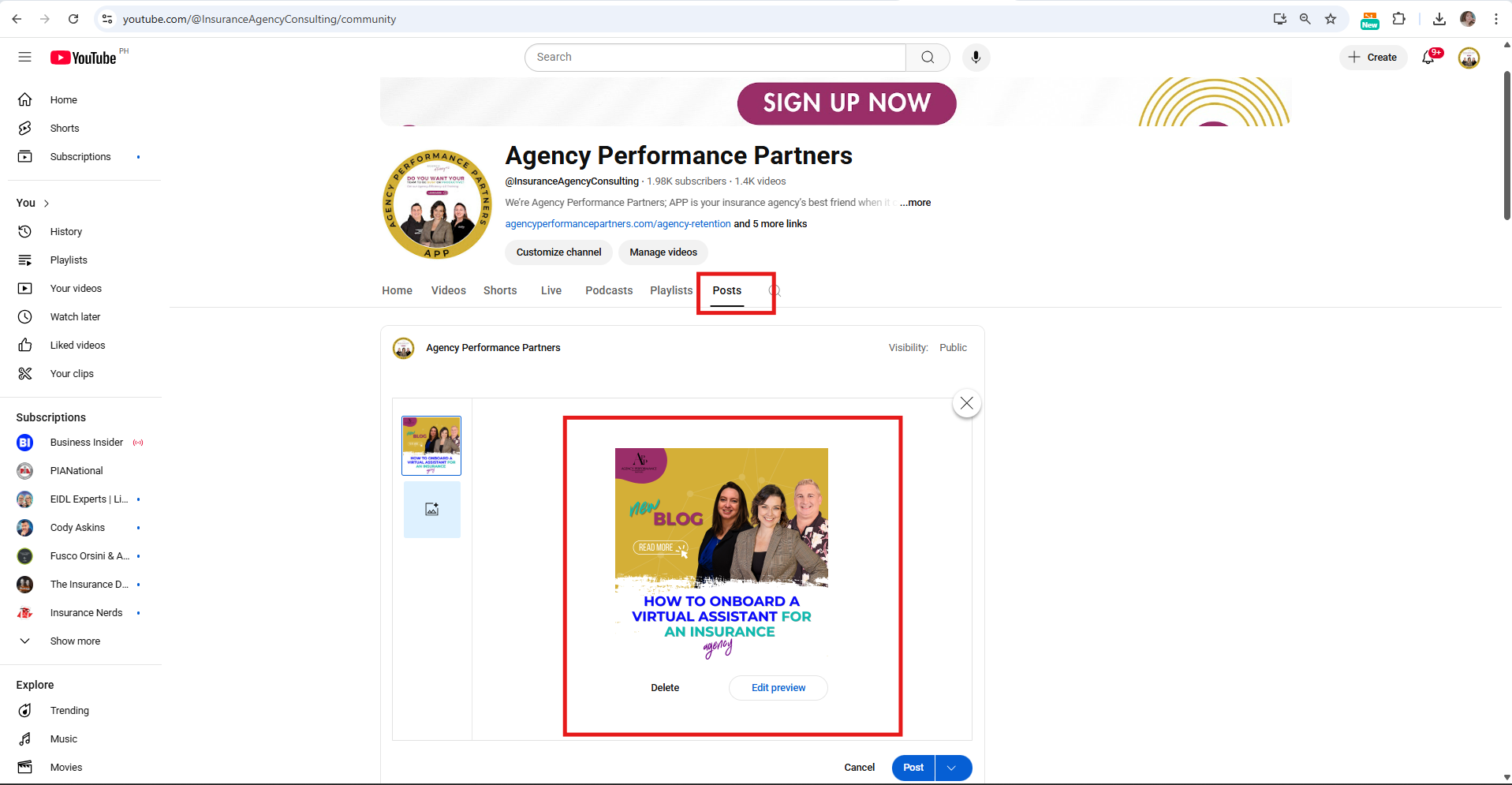The width and height of the screenshot is (1512, 785).
Task: Click the channel profile picture
Action: 437,204
